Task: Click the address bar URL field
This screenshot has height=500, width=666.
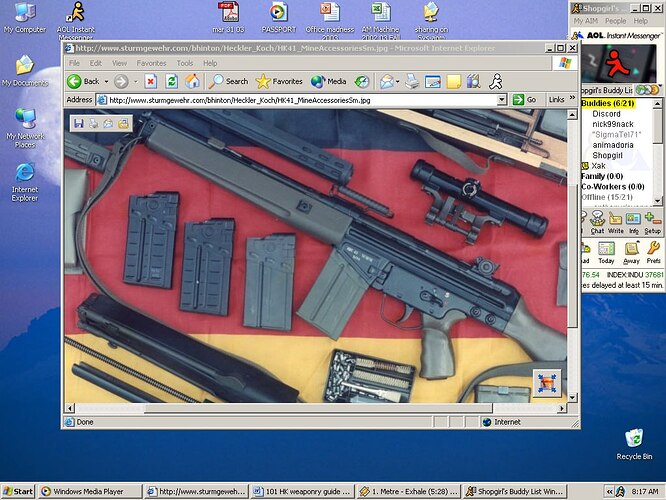Action: click(300, 100)
